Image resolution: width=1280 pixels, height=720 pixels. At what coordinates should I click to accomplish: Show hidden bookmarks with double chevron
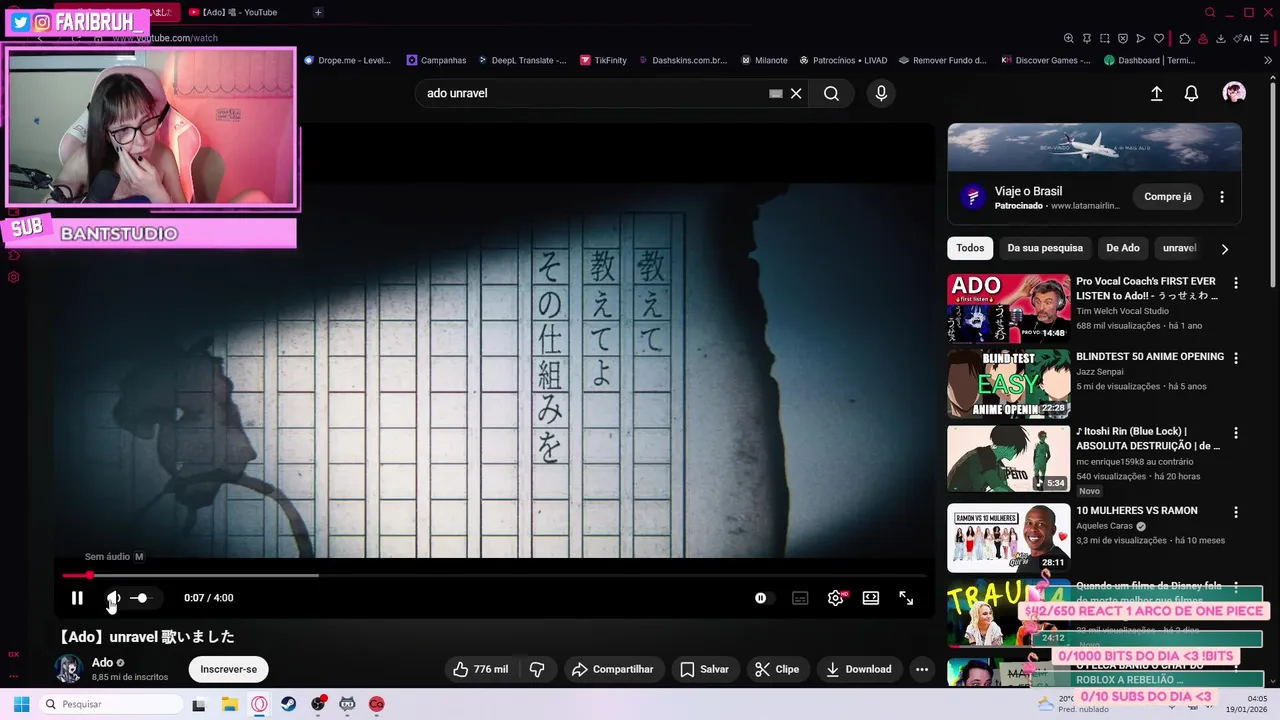pos(1268,60)
